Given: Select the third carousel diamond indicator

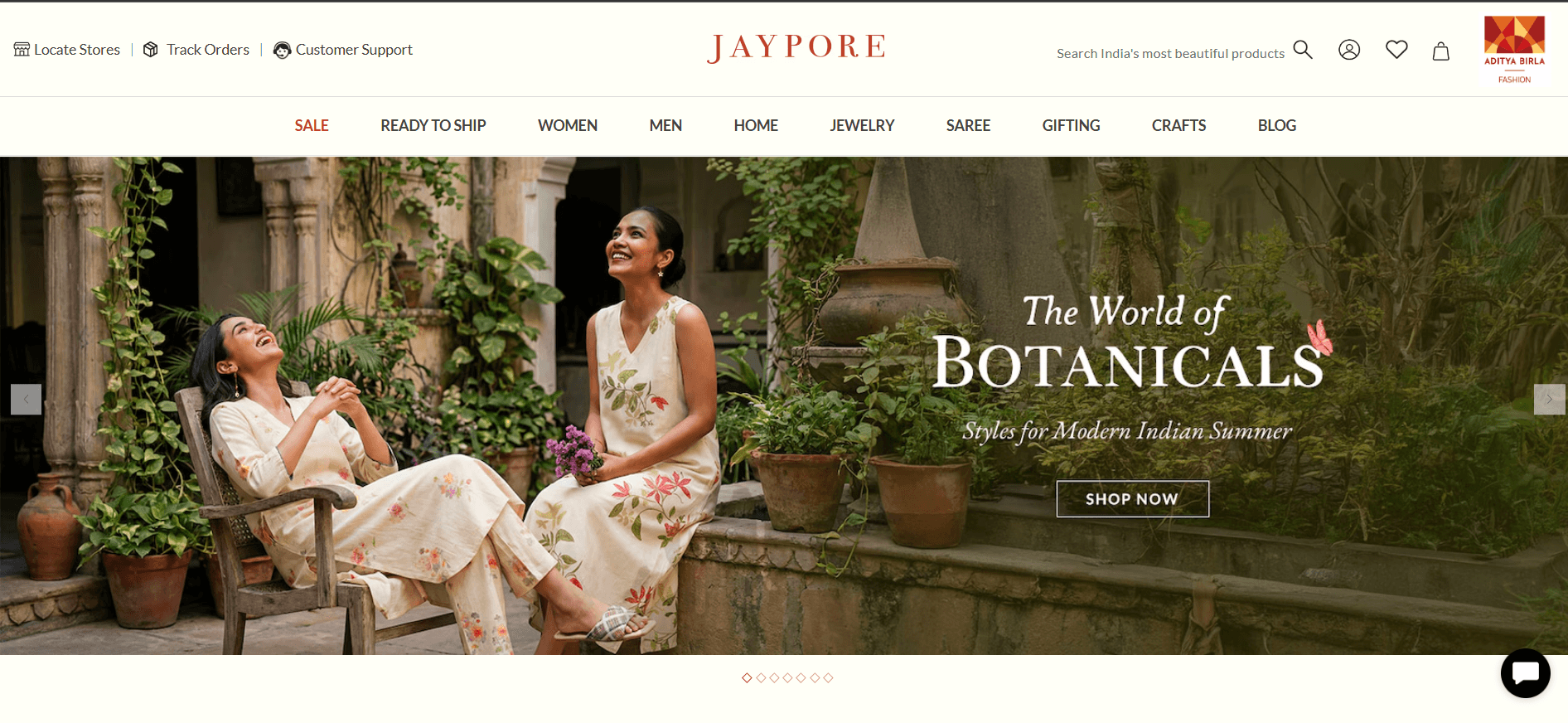Looking at the screenshot, I should [x=774, y=678].
